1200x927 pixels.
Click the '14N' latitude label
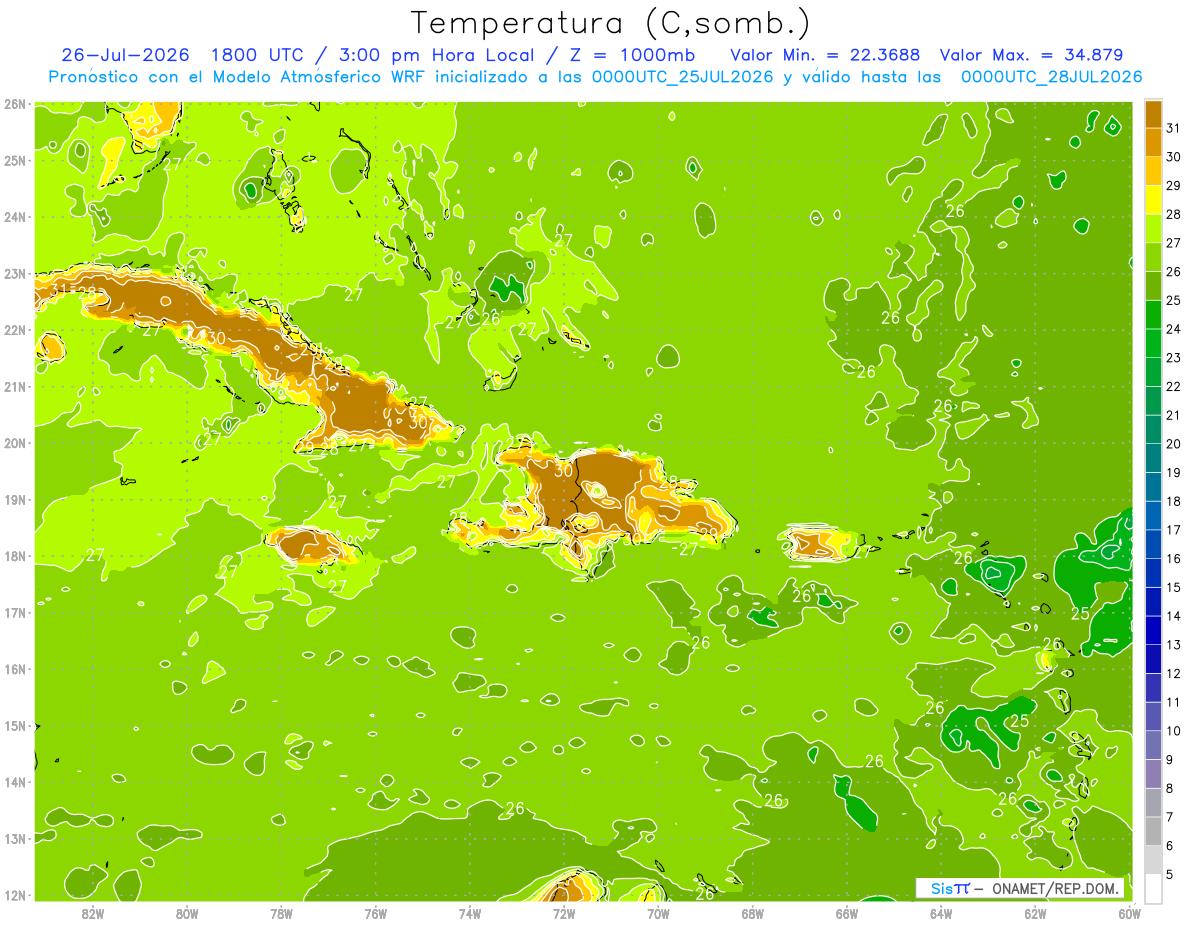[14, 782]
